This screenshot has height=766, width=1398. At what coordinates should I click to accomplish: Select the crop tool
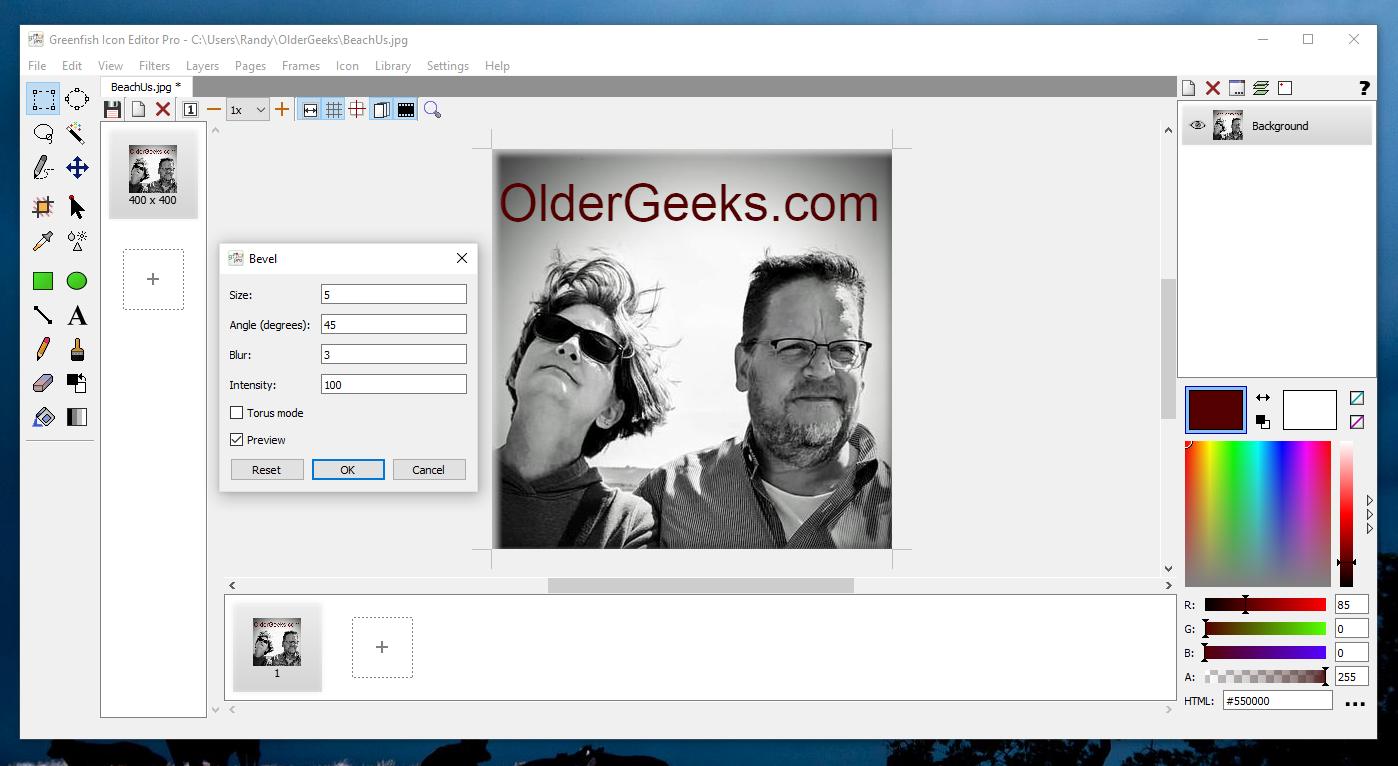(43, 207)
